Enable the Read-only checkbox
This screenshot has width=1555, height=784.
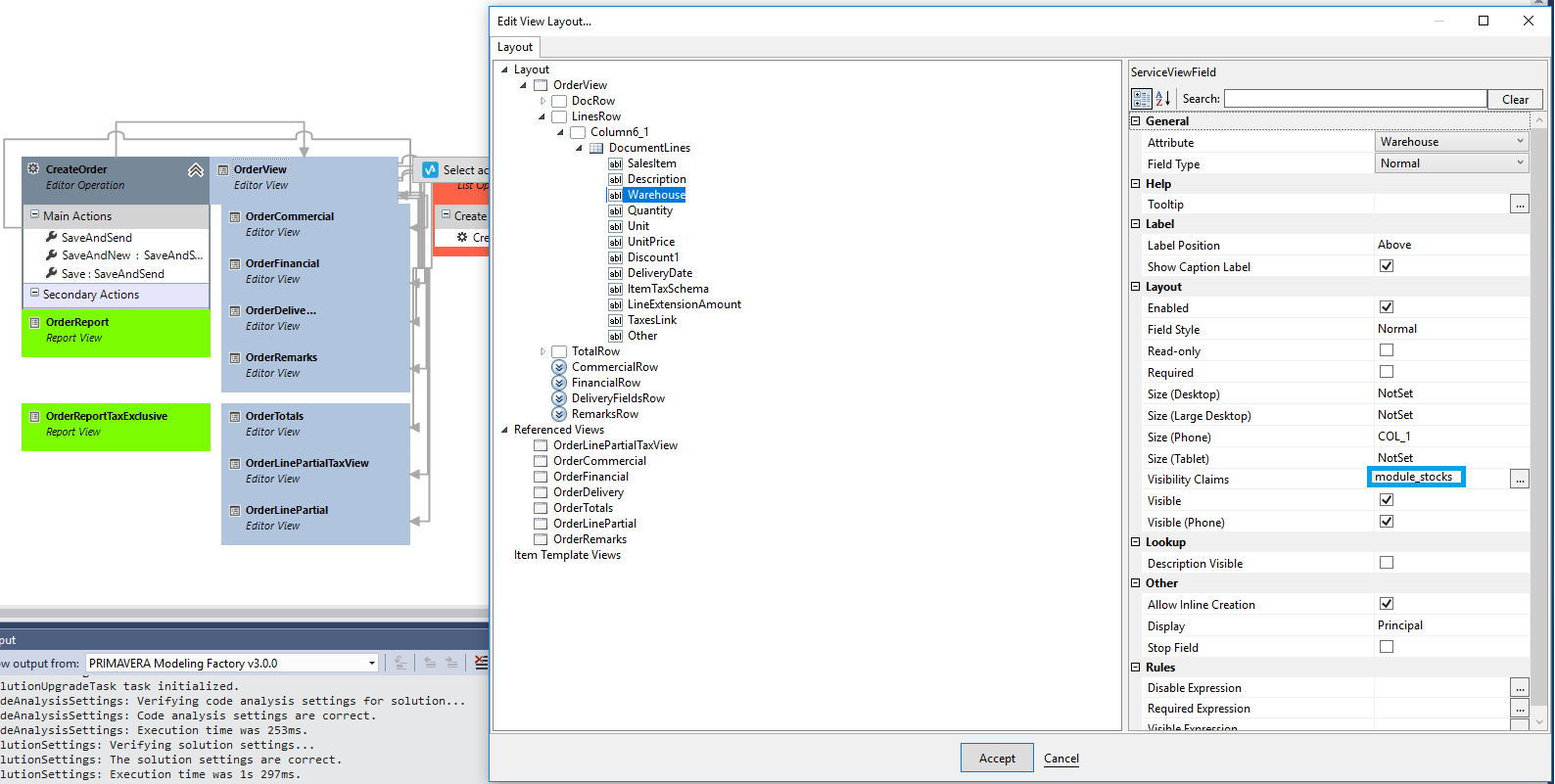coord(1387,350)
